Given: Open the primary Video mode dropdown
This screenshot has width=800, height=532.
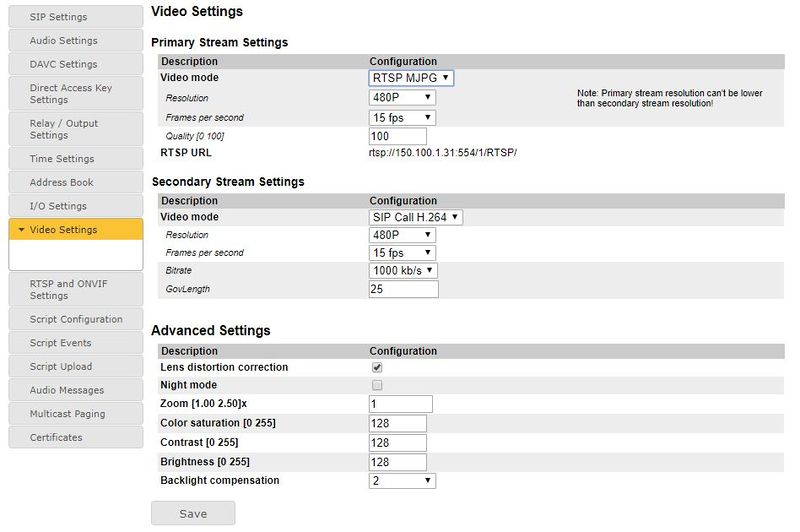Looking at the screenshot, I should [411, 77].
